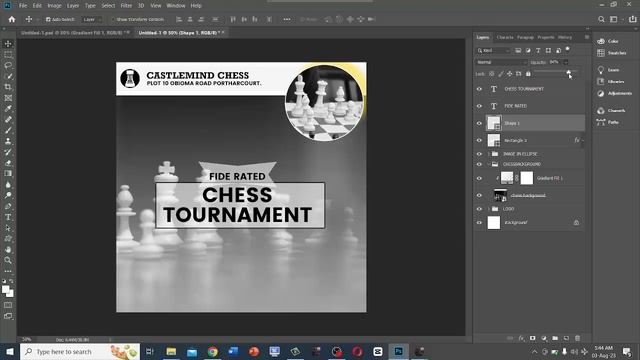Open the Window menu
This screenshot has width=640, height=360.
click(176, 6)
